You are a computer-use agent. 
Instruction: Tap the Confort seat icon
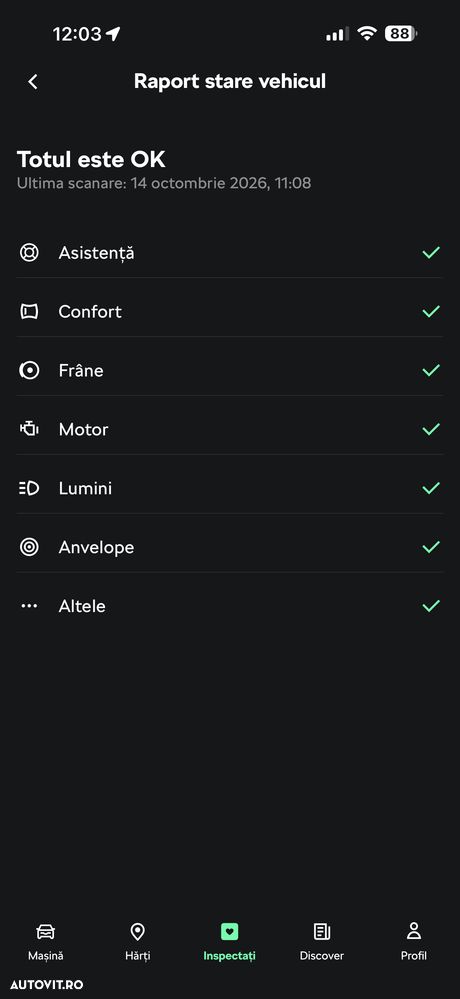[x=29, y=312]
